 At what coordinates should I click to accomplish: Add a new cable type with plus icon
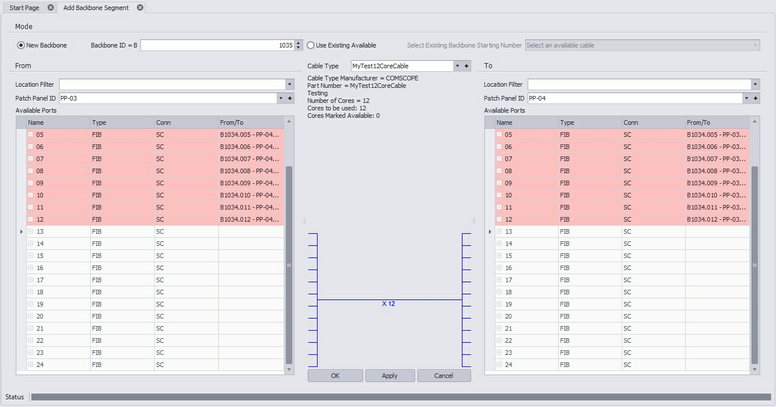tap(466, 66)
